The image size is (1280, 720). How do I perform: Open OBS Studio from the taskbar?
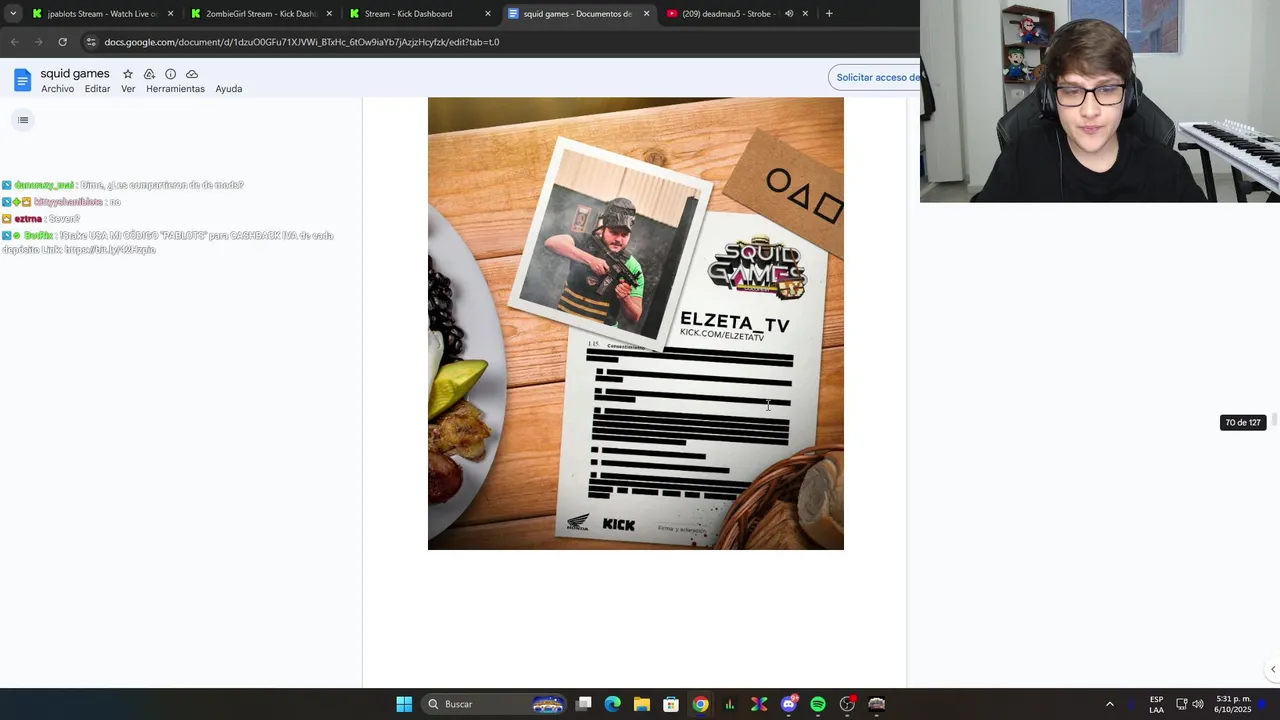[x=847, y=704]
